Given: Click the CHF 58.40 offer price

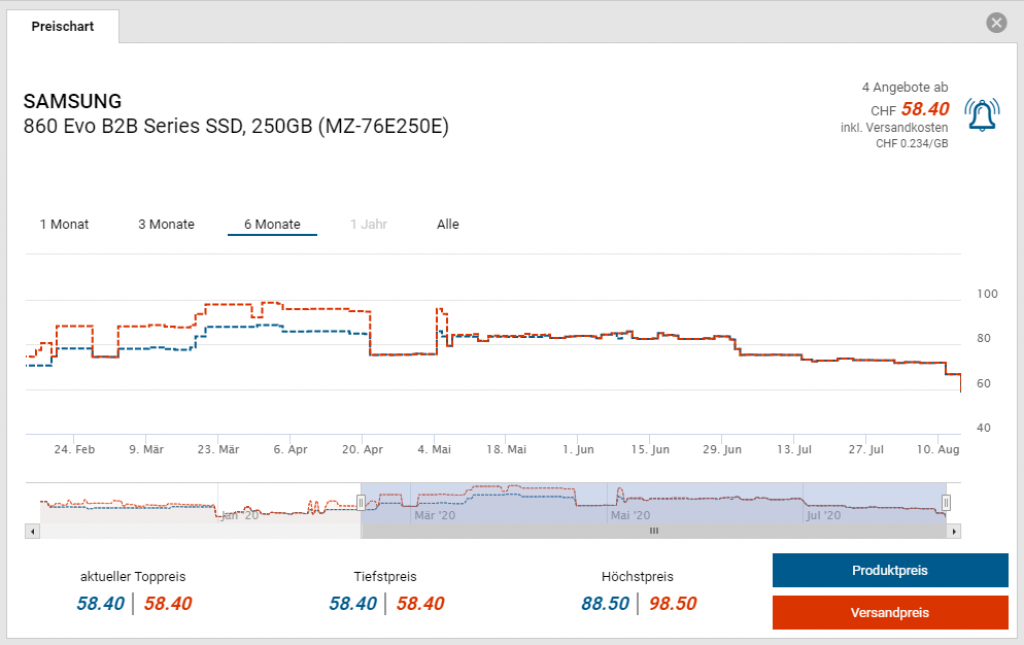Looking at the screenshot, I should coord(924,110).
